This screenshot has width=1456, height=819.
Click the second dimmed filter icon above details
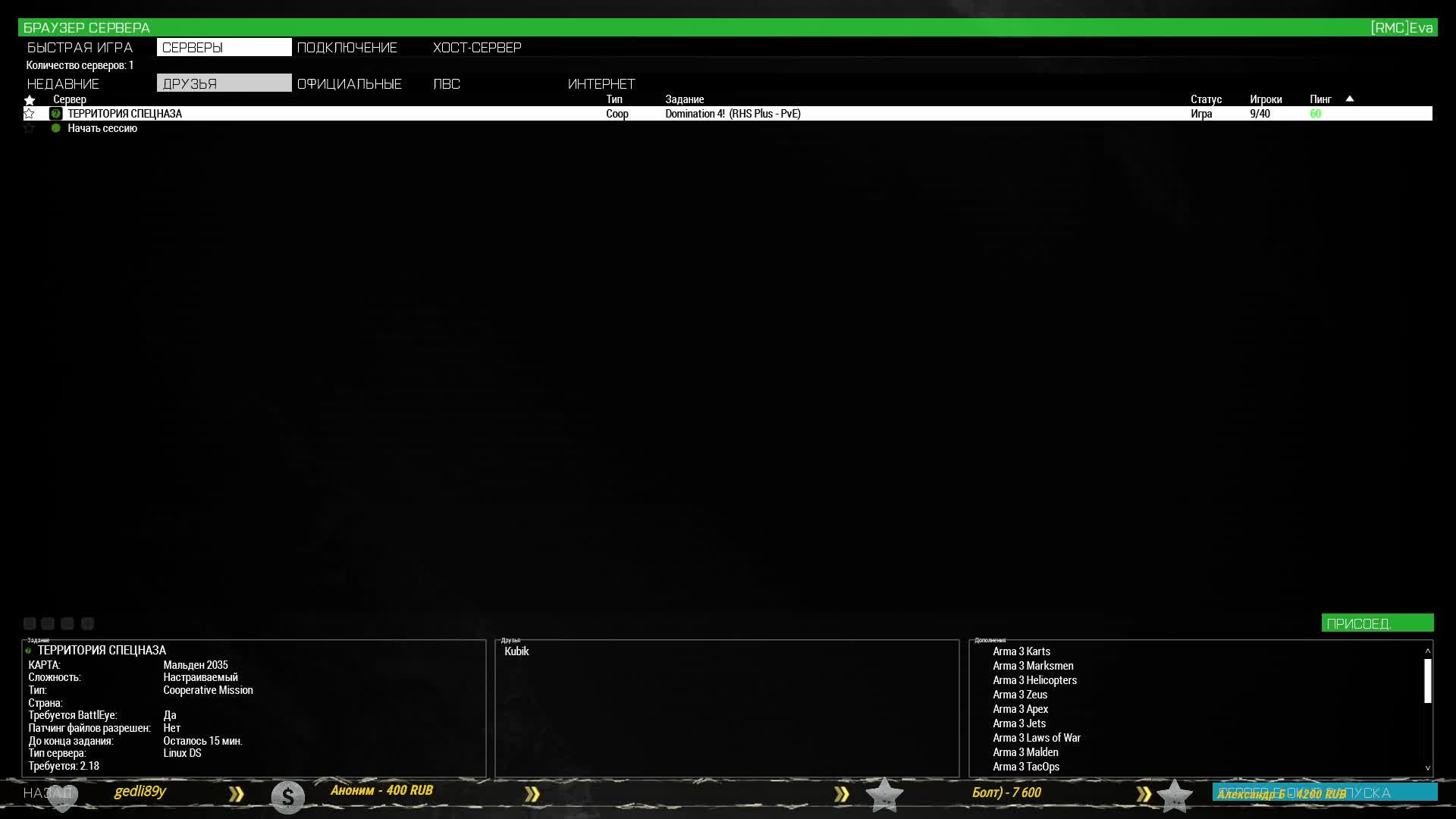tap(48, 623)
